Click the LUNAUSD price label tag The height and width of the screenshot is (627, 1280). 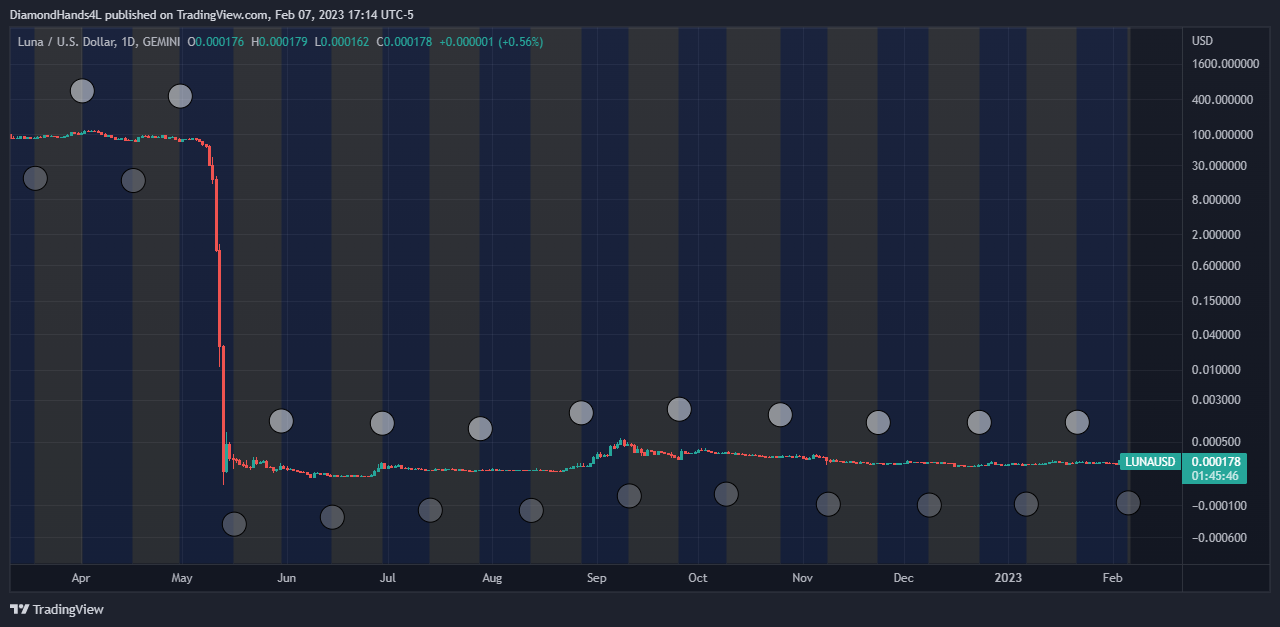click(x=1150, y=462)
